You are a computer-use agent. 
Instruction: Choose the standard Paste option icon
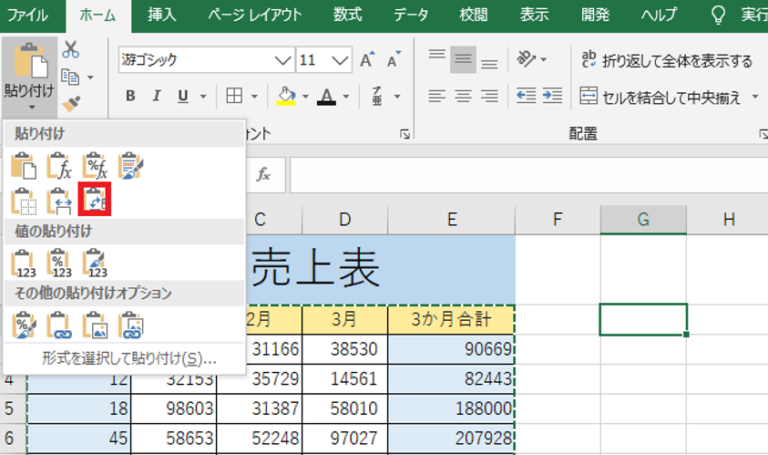(24, 166)
